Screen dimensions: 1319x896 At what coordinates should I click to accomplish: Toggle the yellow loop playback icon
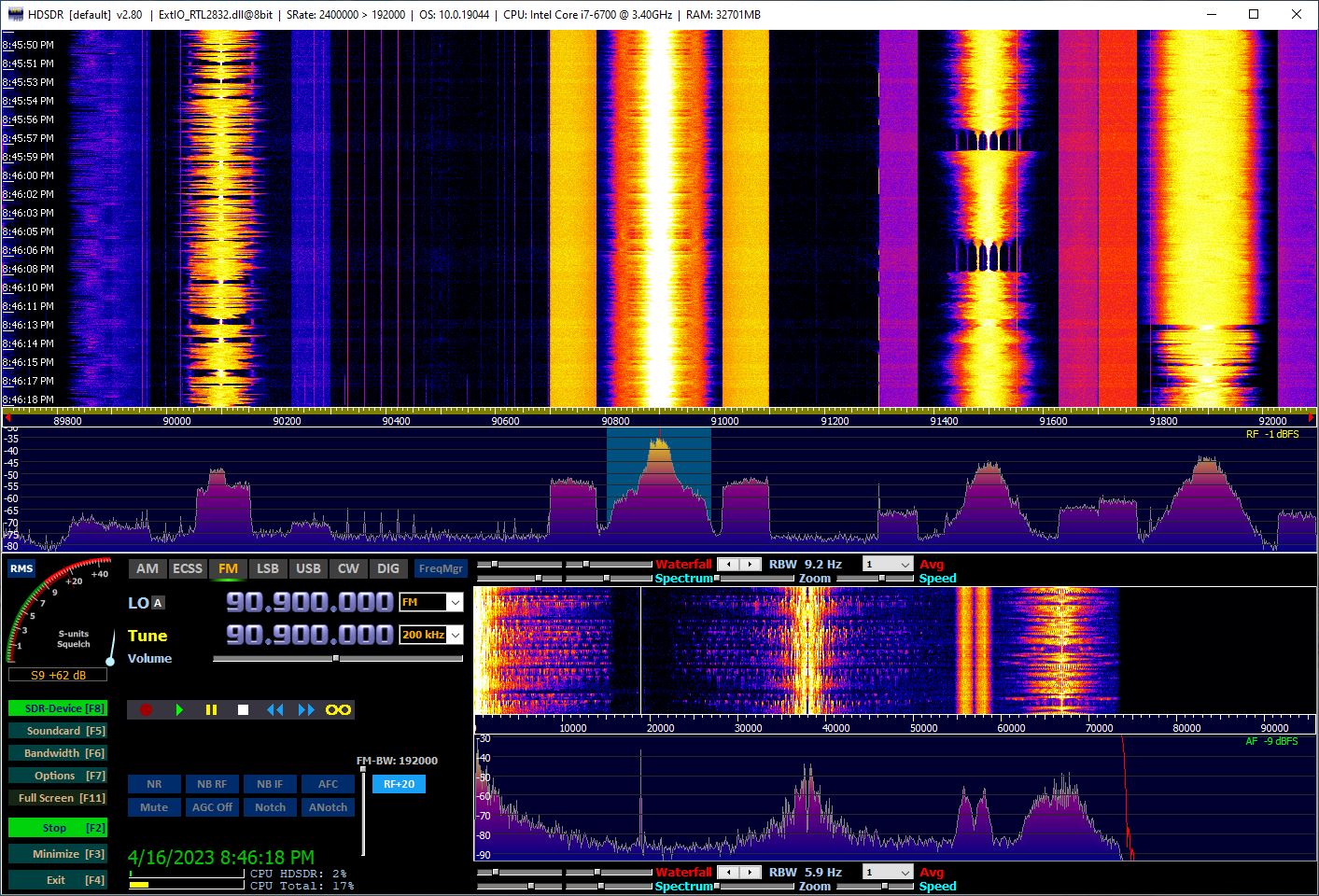pyautogui.click(x=338, y=710)
